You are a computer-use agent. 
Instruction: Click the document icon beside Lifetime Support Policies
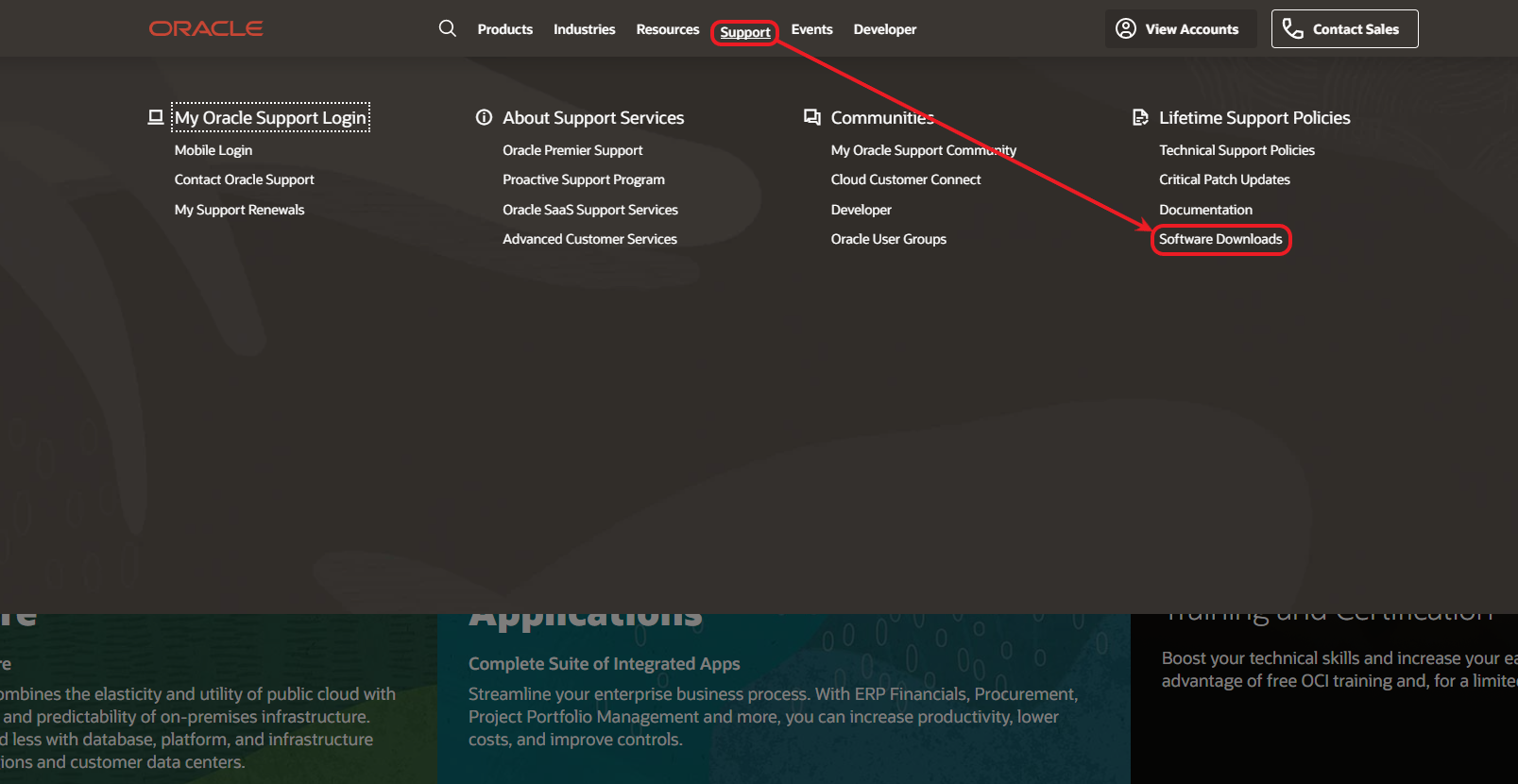(1140, 117)
